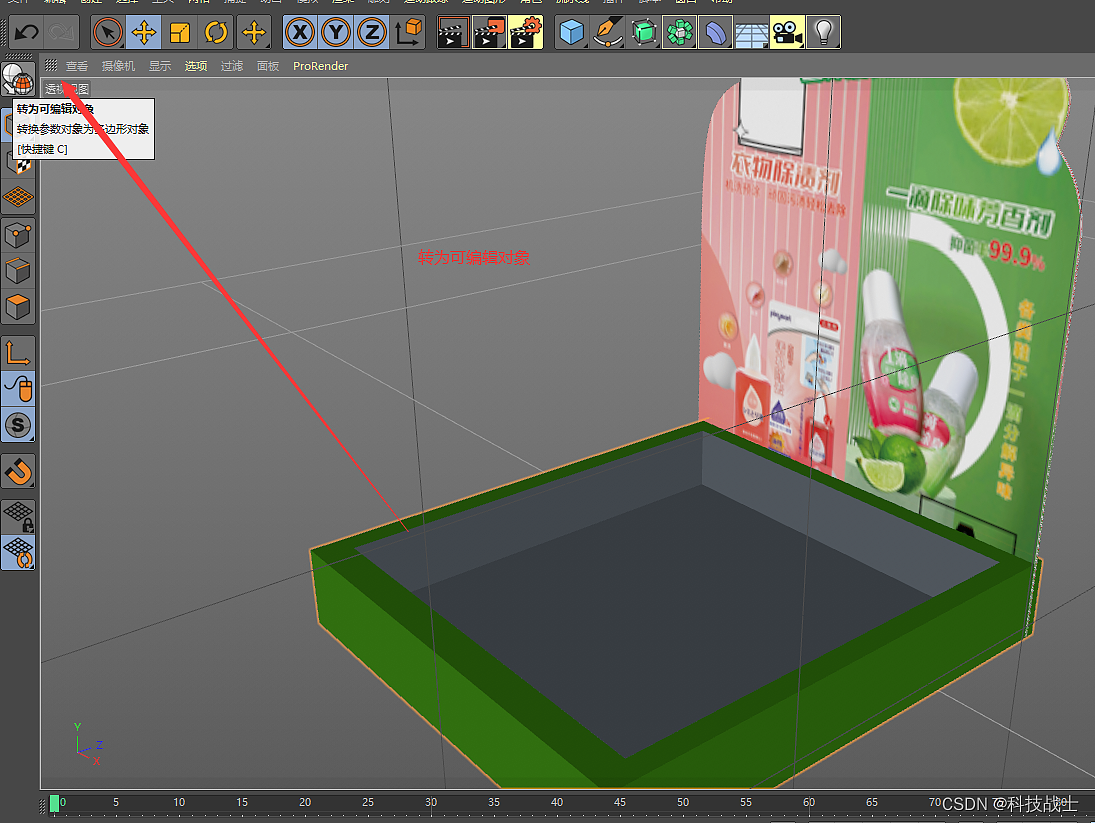Open the floor environment objects flyout
The height and width of the screenshot is (823, 1095).
[751, 32]
